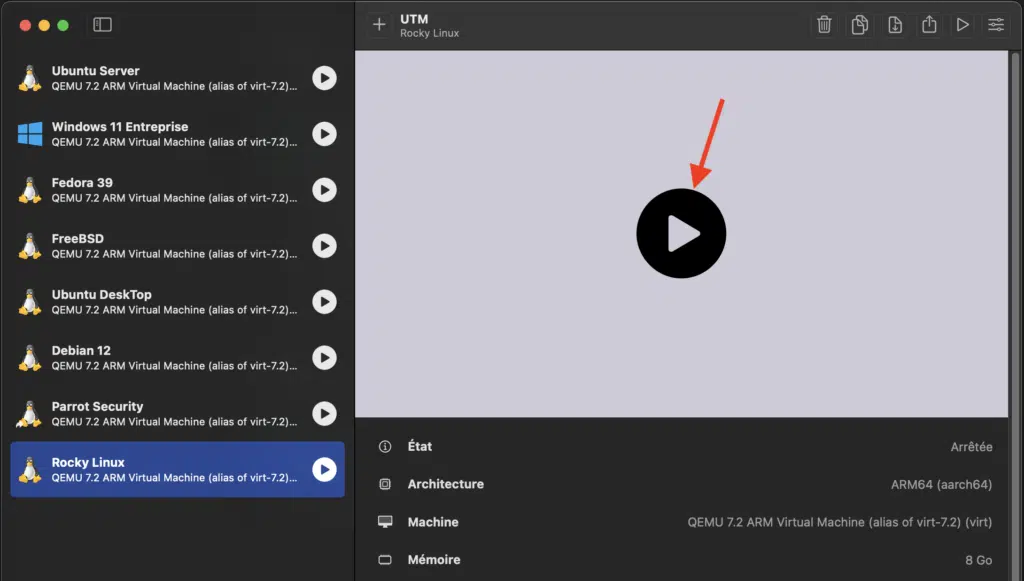1024x581 pixels.
Task: Click the Mémoire label
Action: point(434,559)
